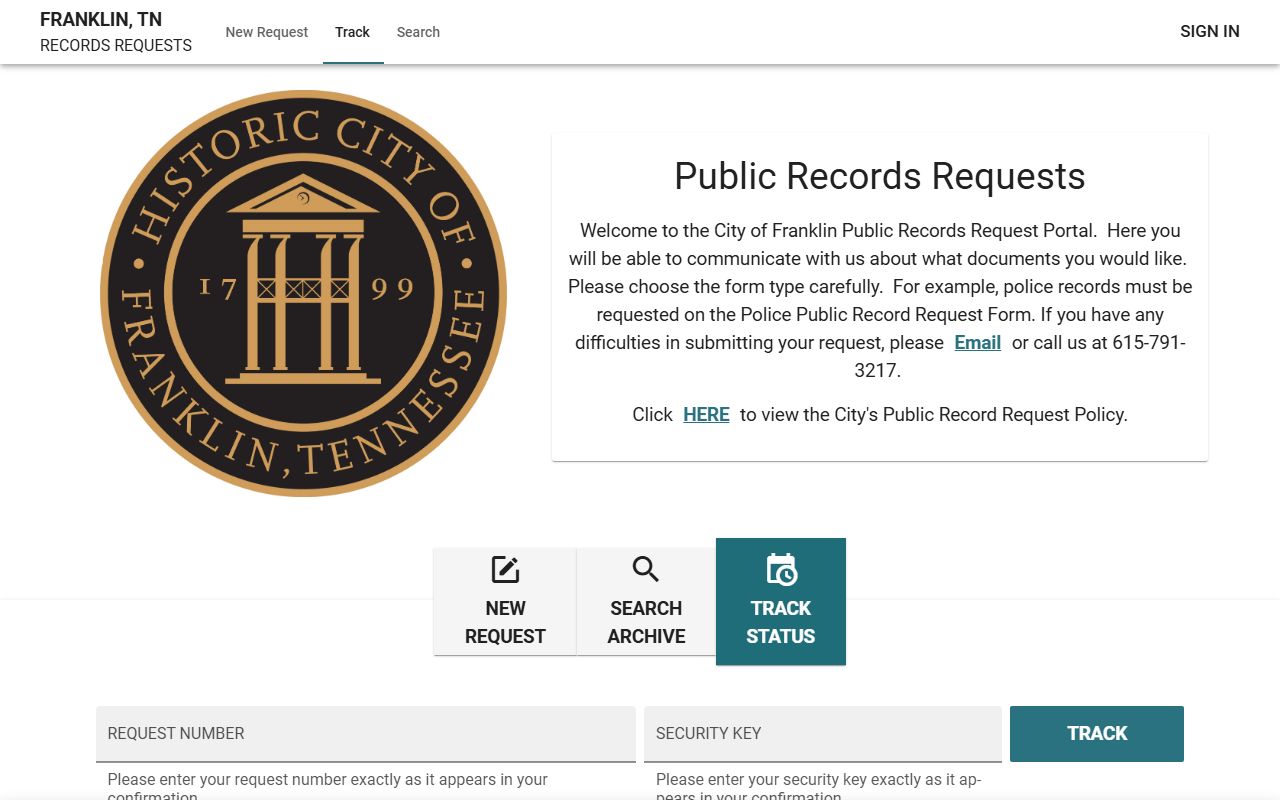Click the Public Records Requests heading
This screenshot has height=800, width=1280.
pos(880,176)
